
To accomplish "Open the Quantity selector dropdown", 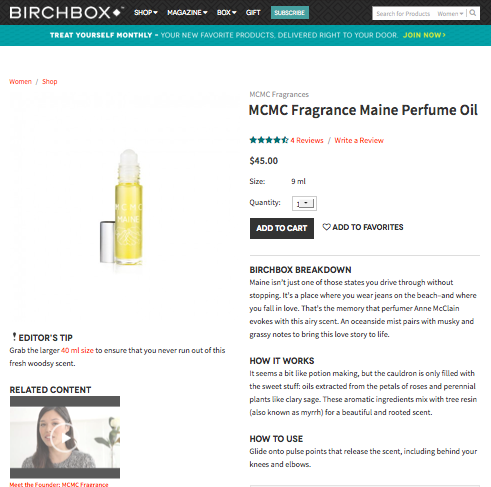I will pos(304,203).
